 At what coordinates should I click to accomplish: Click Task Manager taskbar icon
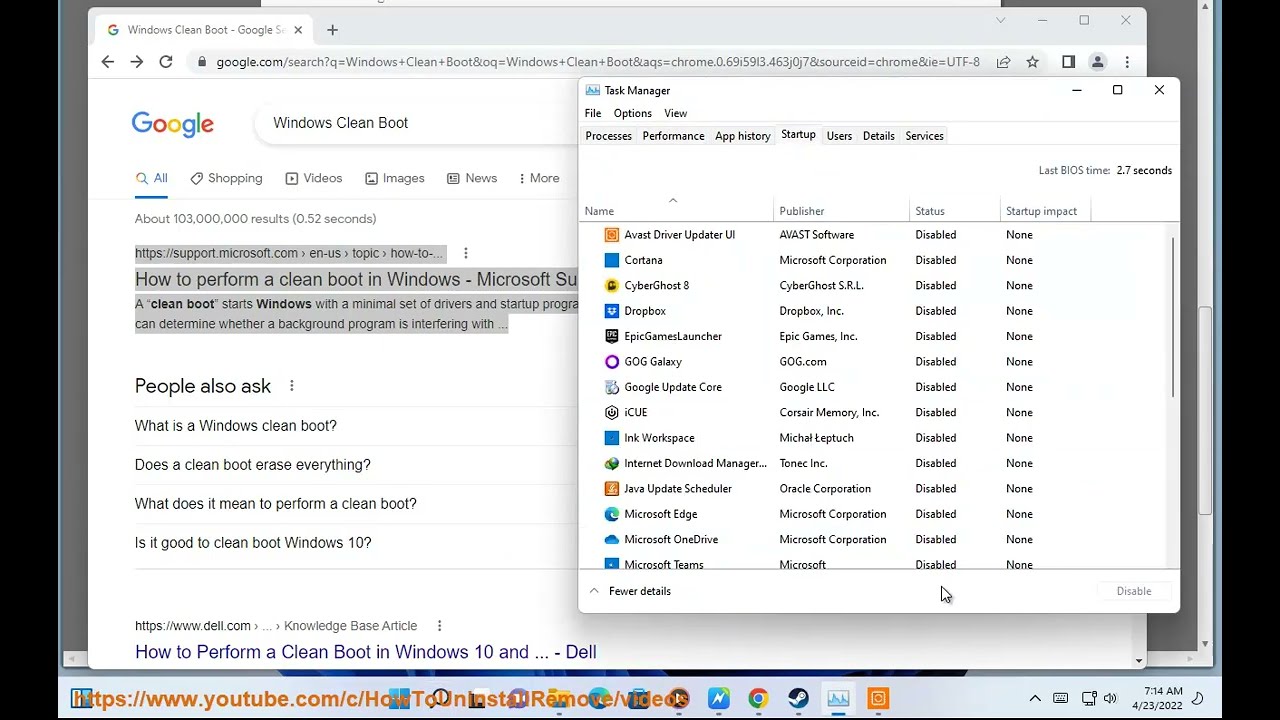coord(838,699)
